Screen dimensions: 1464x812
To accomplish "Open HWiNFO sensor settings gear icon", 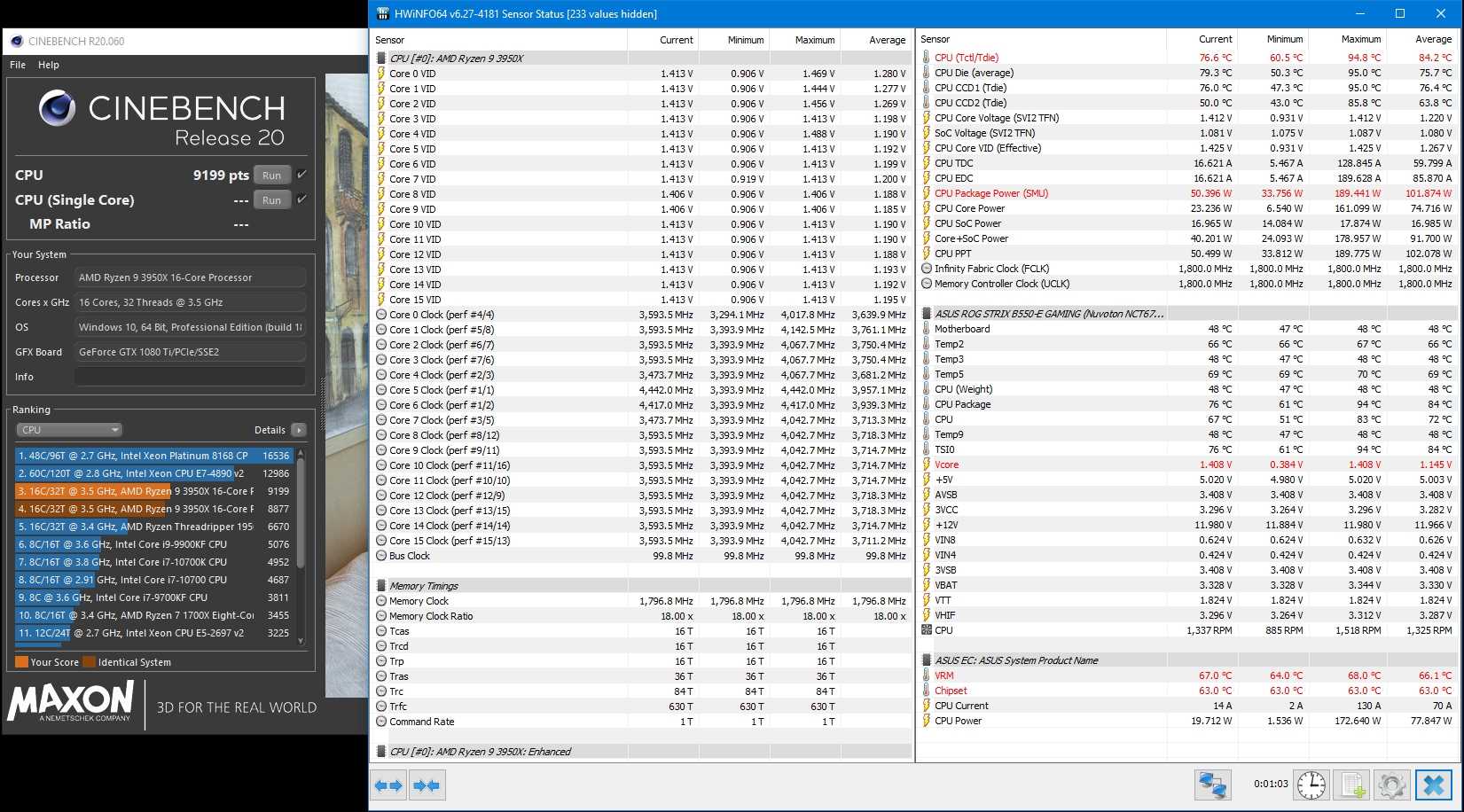I will pyautogui.click(x=1391, y=785).
